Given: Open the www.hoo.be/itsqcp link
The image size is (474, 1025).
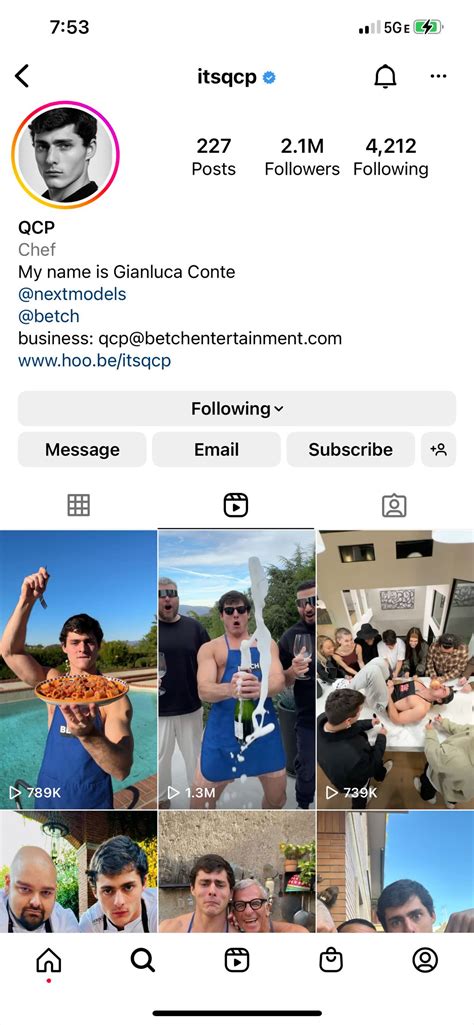Looking at the screenshot, I should tap(94, 361).
